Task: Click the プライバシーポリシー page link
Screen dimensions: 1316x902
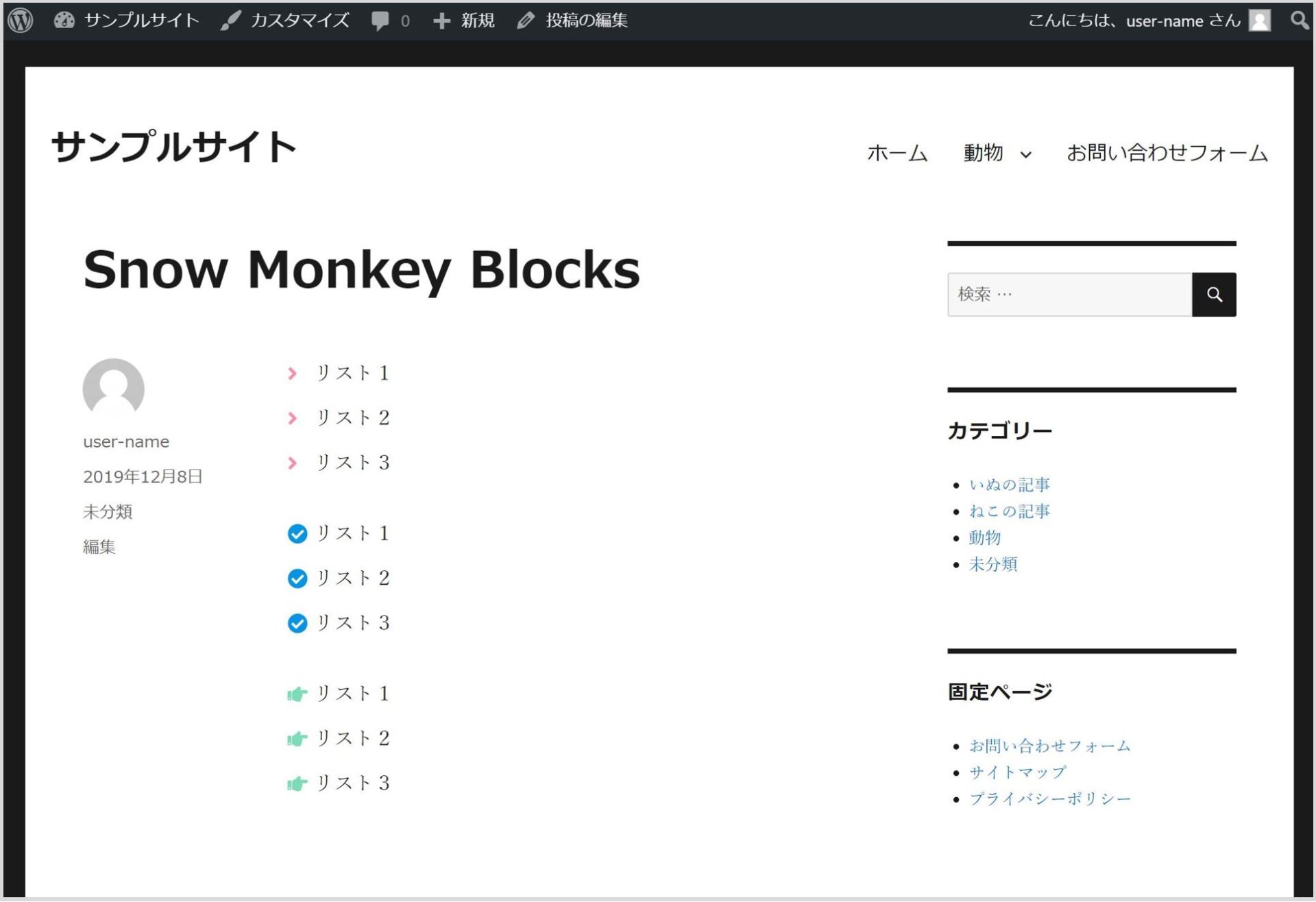Action: (1050, 797)
